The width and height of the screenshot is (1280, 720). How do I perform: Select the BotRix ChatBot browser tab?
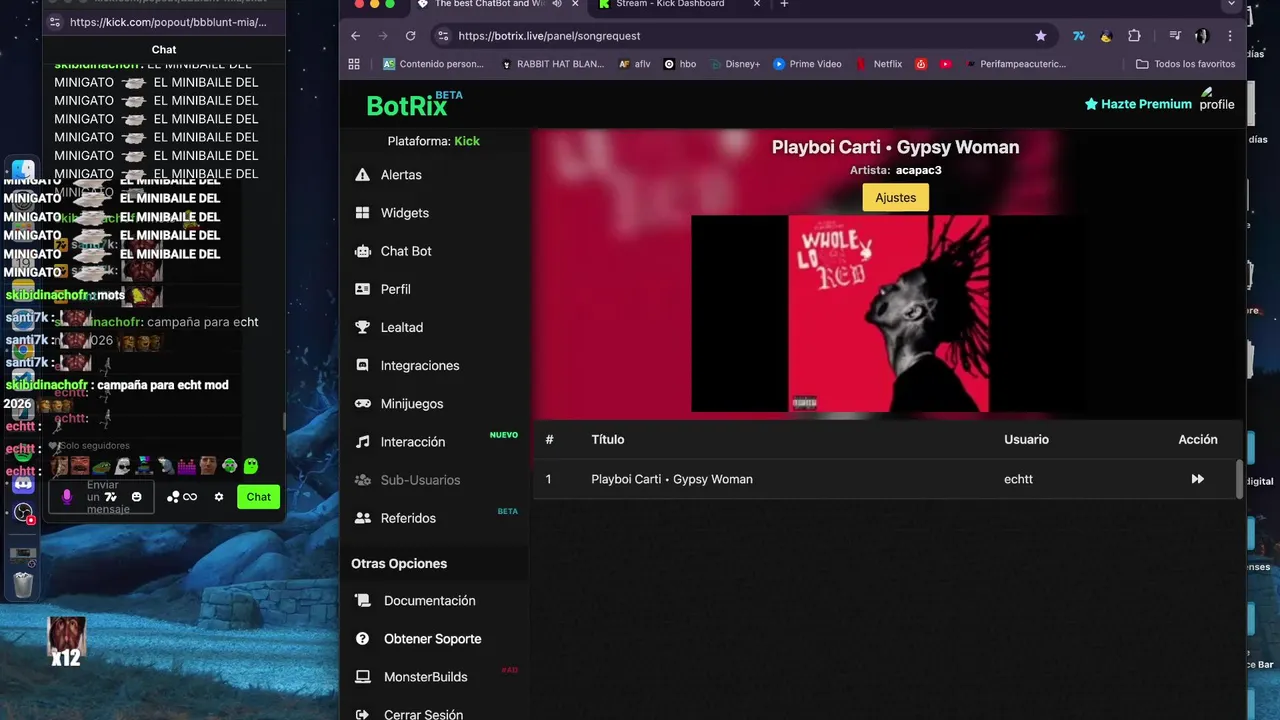point(490,4)
